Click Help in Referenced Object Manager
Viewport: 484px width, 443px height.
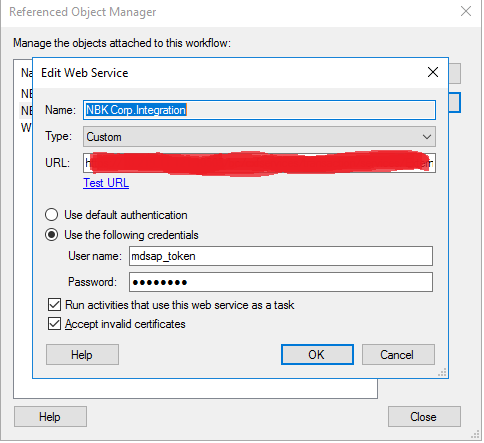[50, 417]
